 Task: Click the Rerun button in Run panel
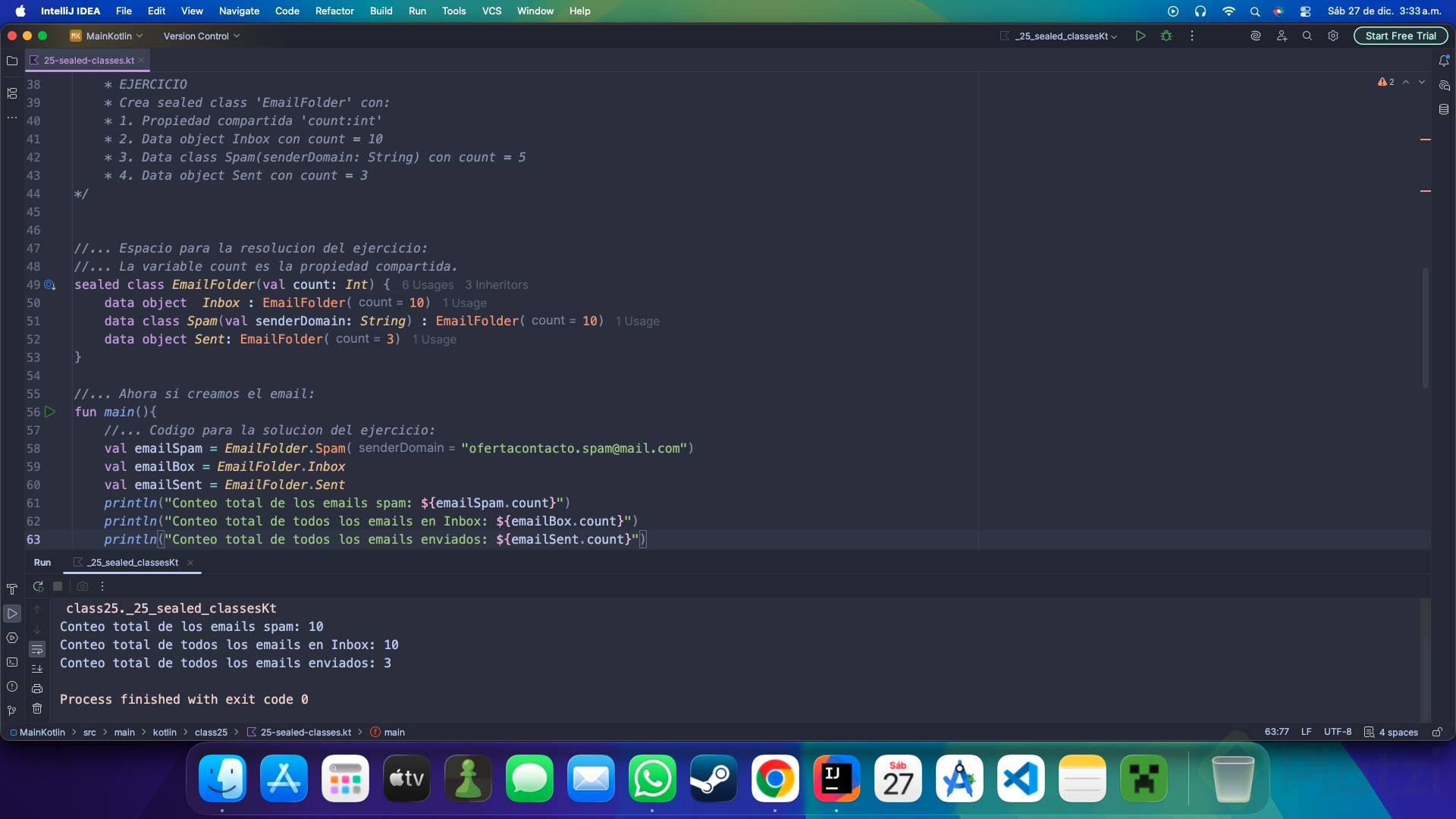coord(38,586)
